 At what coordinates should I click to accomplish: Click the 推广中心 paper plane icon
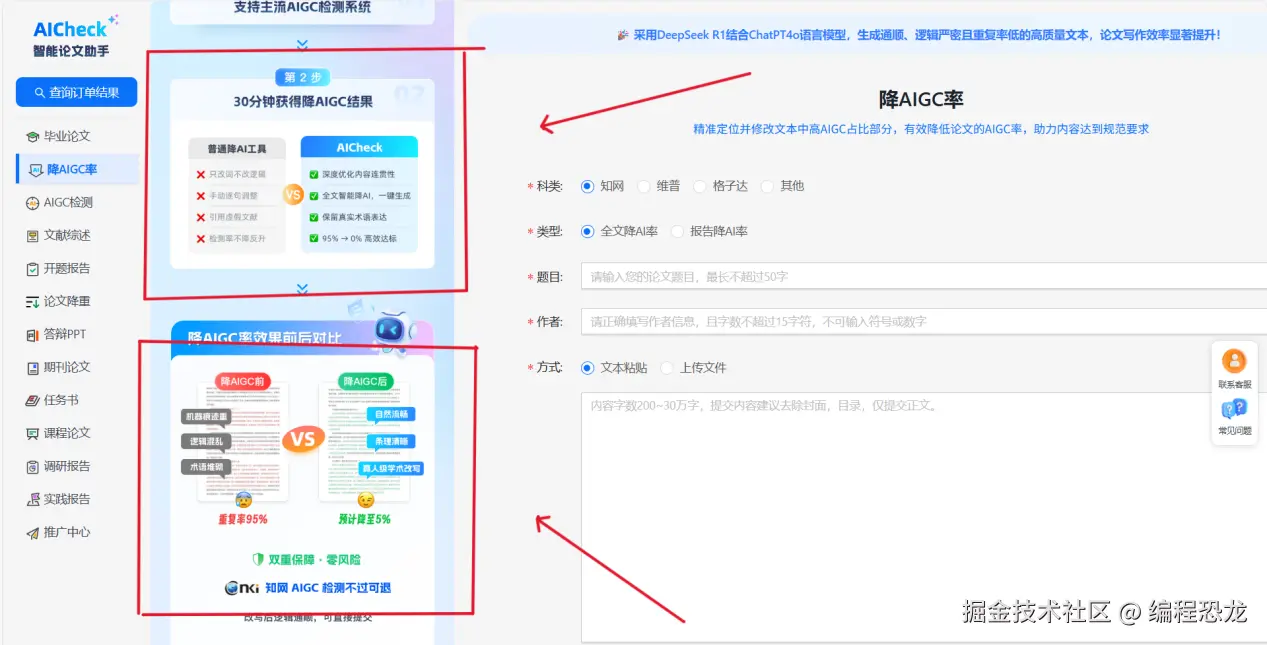click(x=33, y=532)
